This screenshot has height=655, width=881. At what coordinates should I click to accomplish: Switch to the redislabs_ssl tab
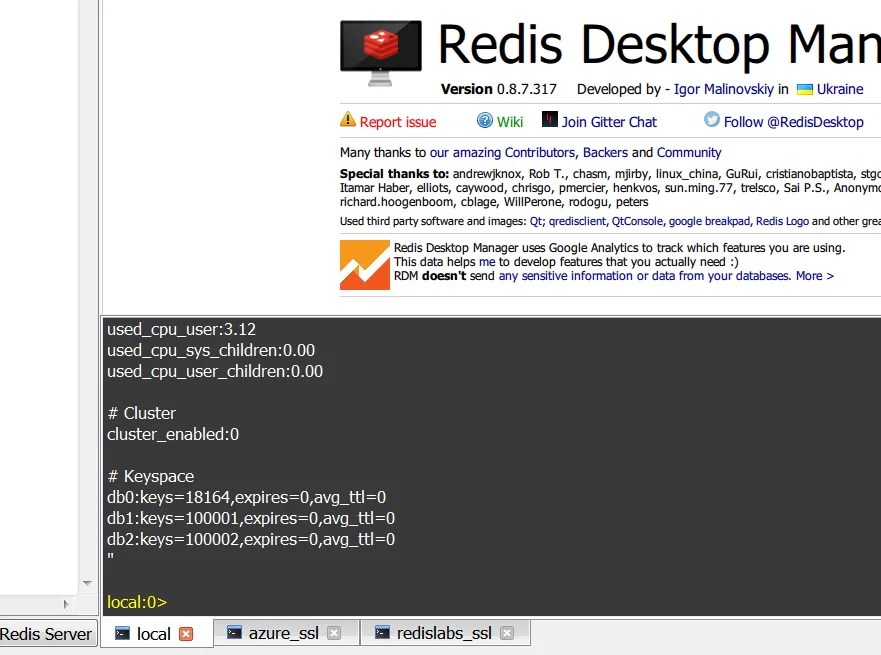(444, 633)
